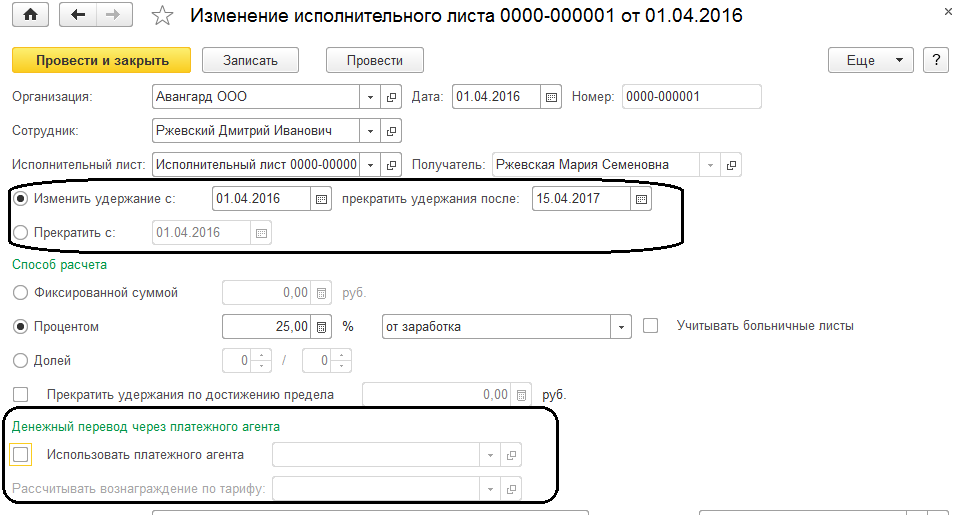Expand the tariff dropdown
The image size is (966, 515).
pyautogui.click(x=490, y=489)
